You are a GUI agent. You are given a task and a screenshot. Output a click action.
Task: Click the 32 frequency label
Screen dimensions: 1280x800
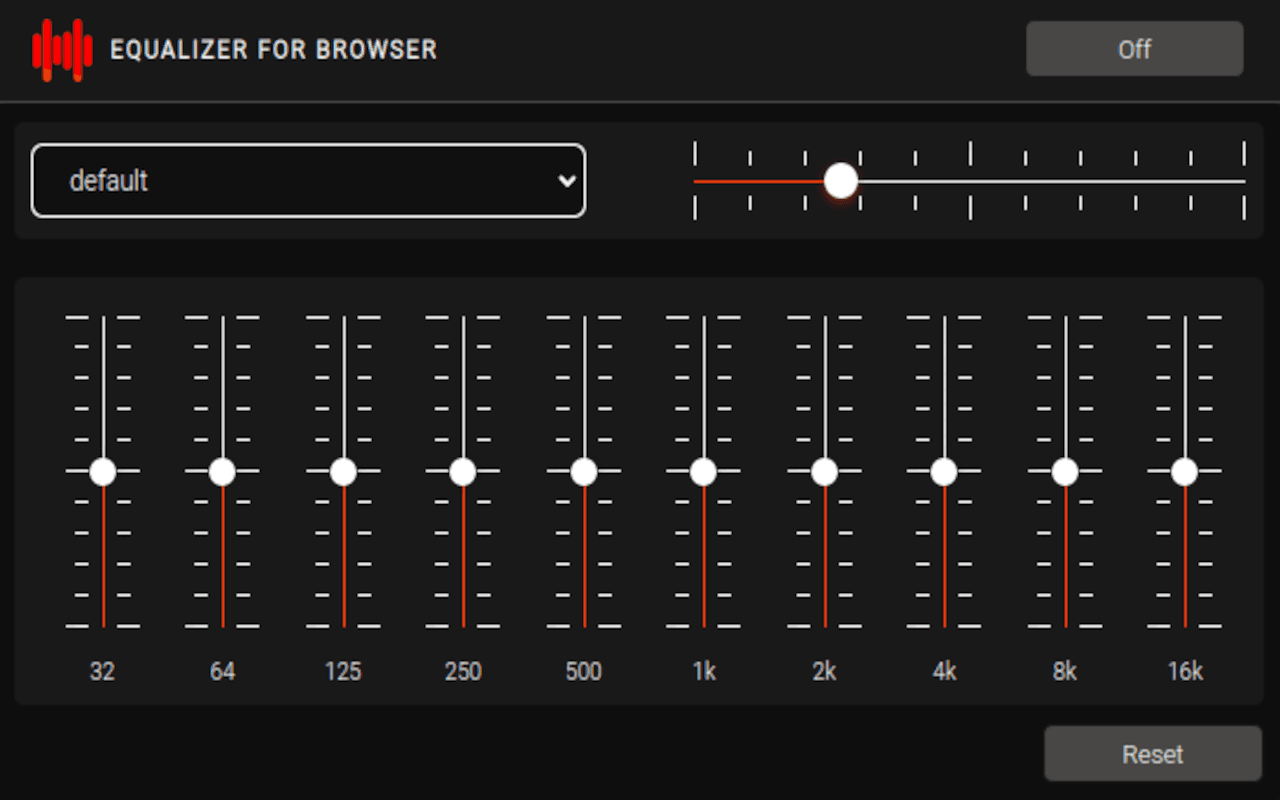coord(102,672)
